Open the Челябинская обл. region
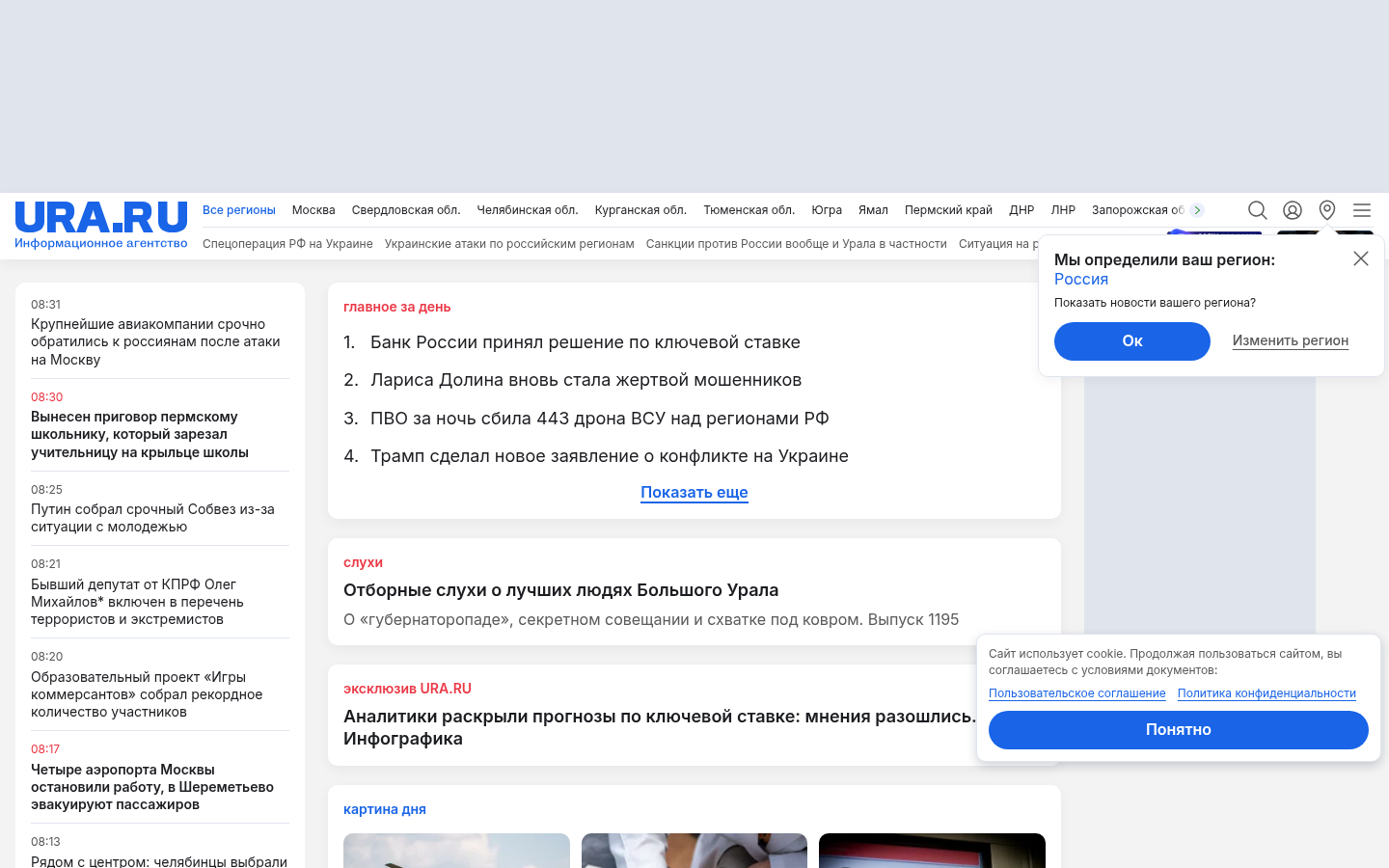This screenshot has width=1389, height=868. [528, 210]
